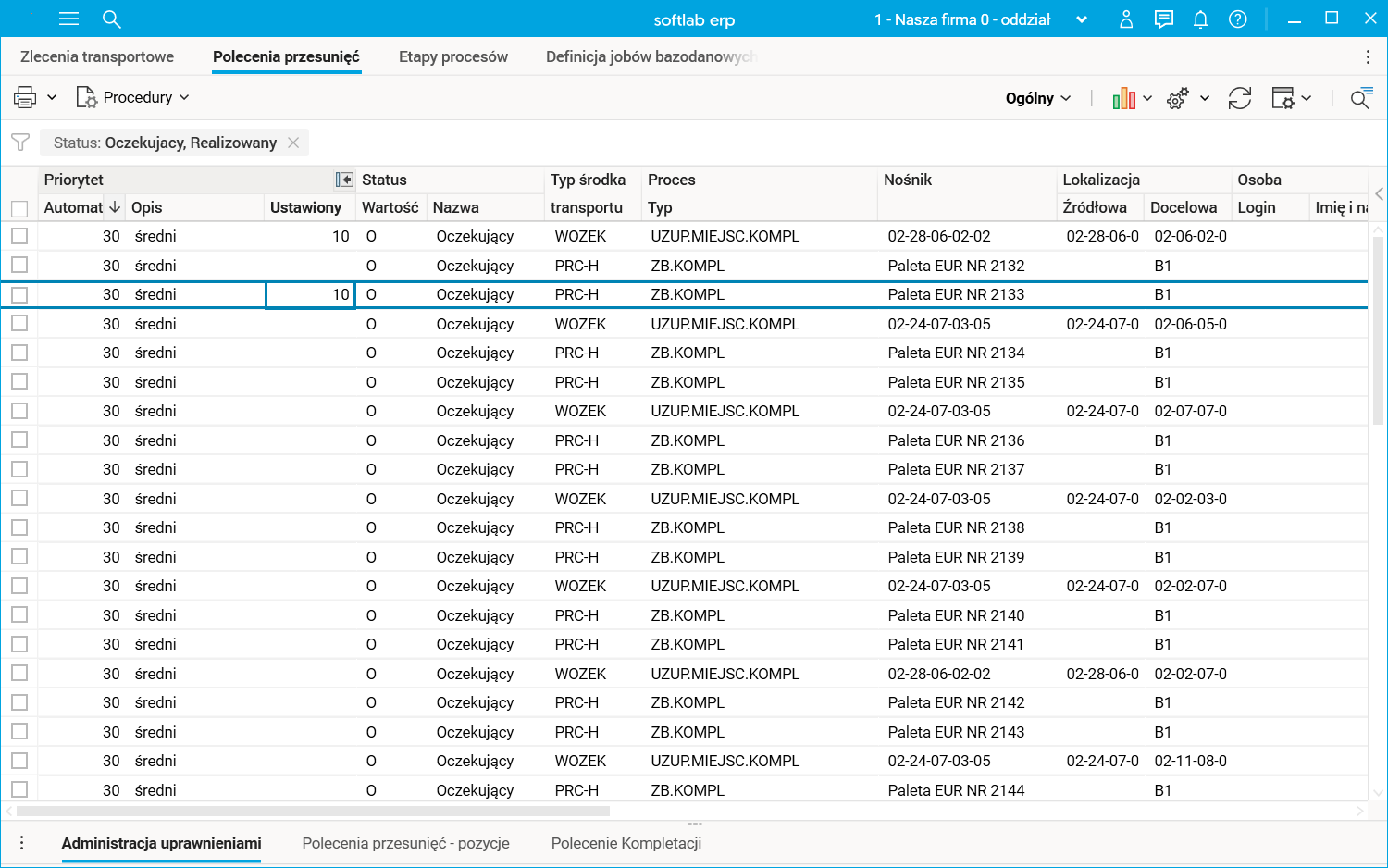Open the hamburger main menu
Viewport: 1388px width, 868px height.
point(68,19)
